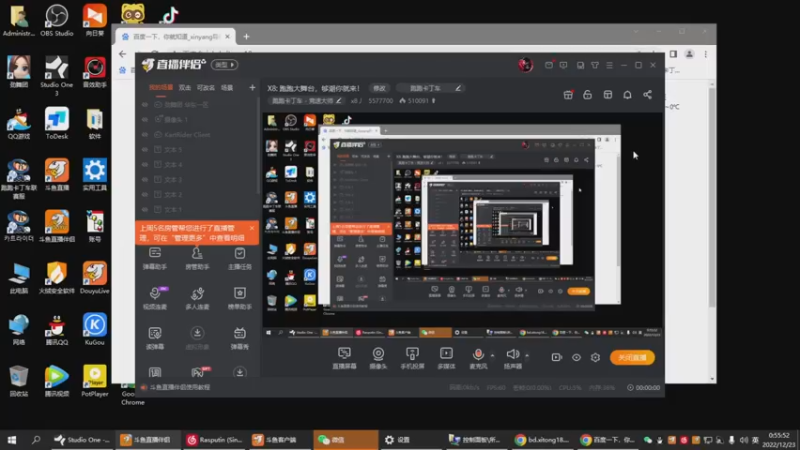
Task: Select the 双击 tab
Action: pos(185,88)
